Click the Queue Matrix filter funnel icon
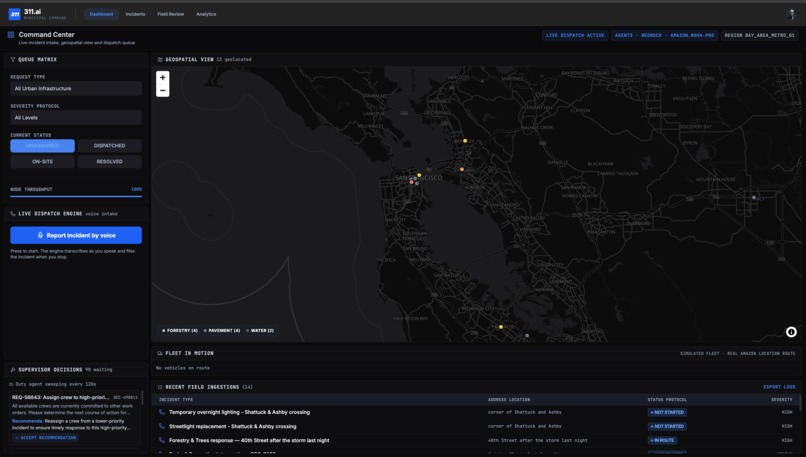This screenshot has width=806, height=457. (13, 60)
